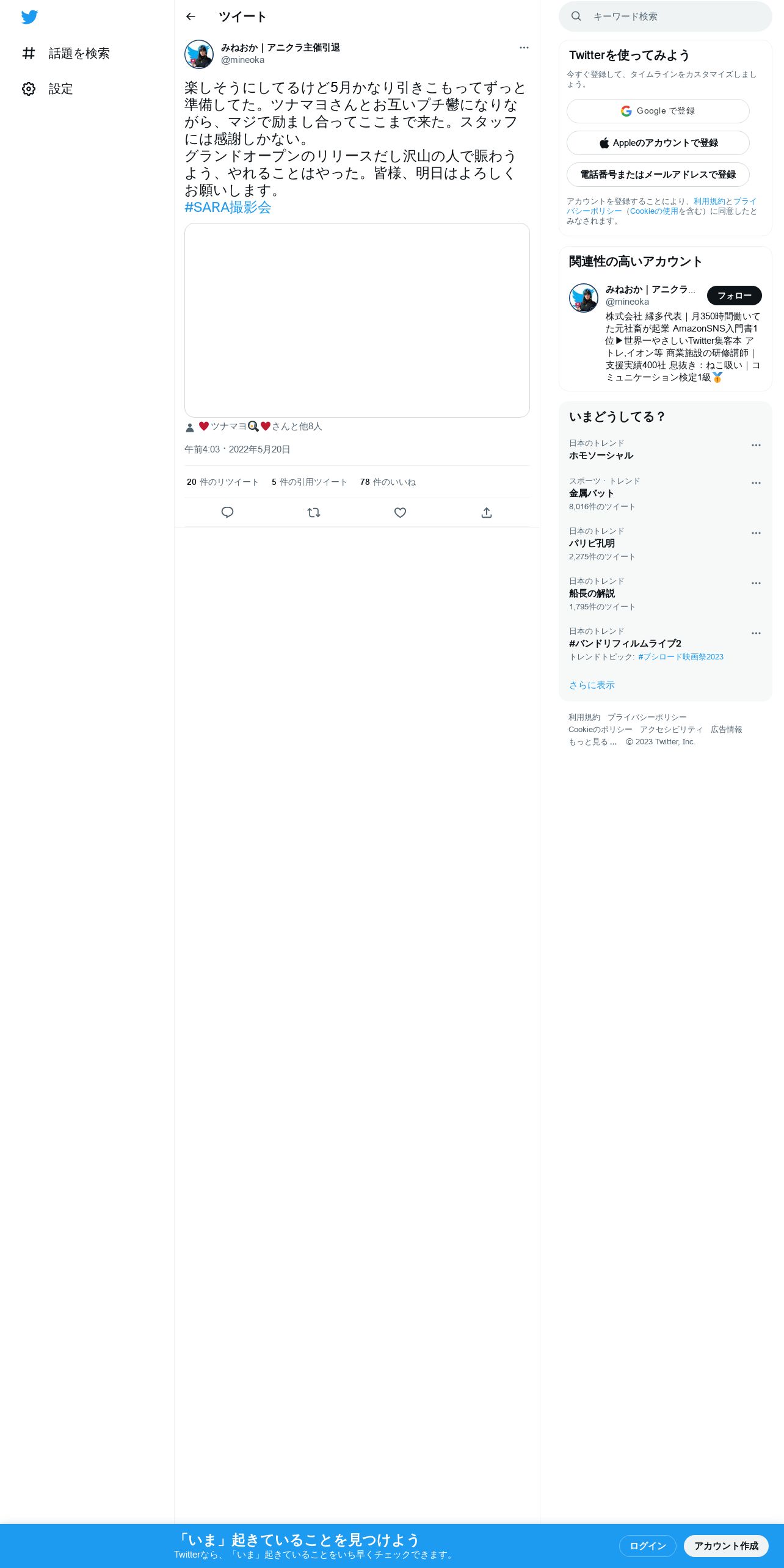Viewport: 784px width, 1568px height.
Task: View 78 件のいいね list
Action: pos(388,482)
